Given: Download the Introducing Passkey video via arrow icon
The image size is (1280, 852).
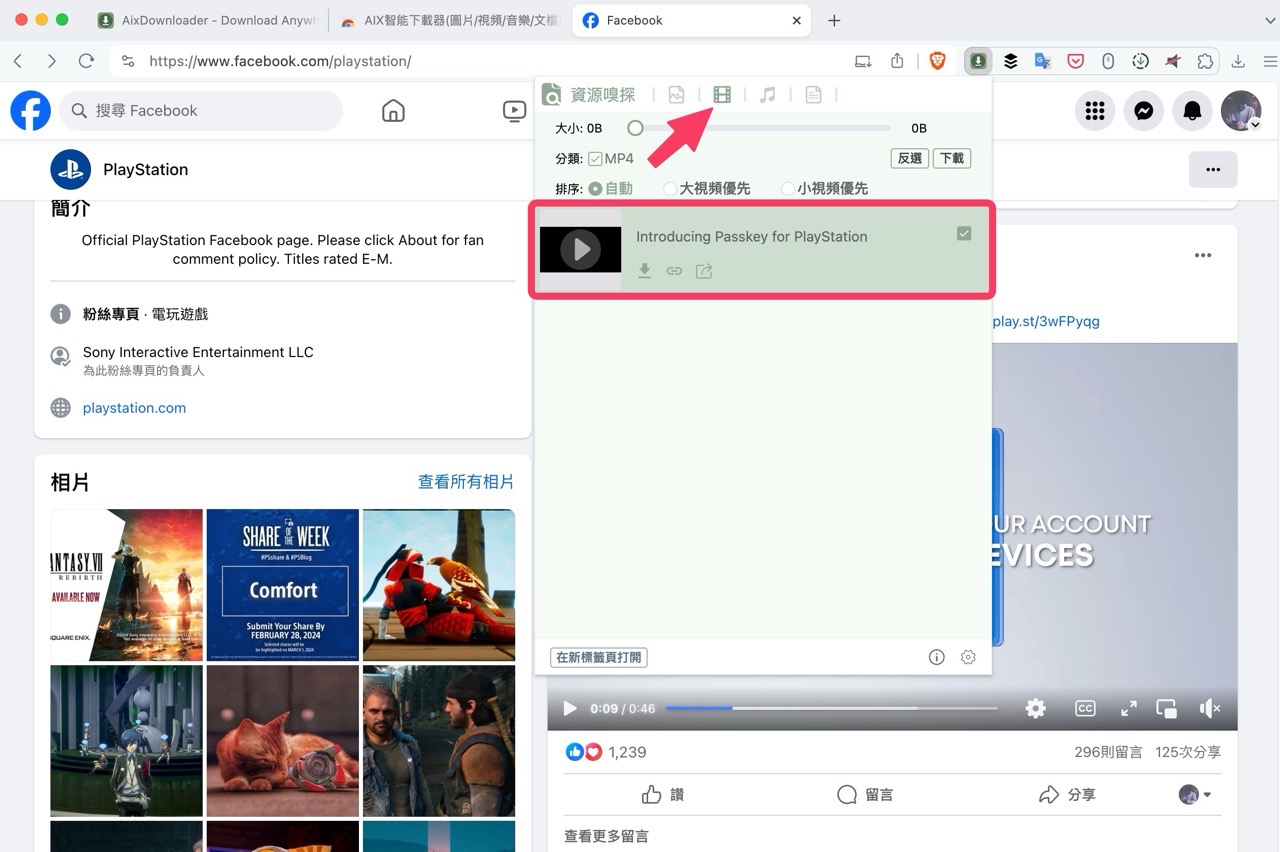Looking at the screenshot, I should tap(645, 271).
